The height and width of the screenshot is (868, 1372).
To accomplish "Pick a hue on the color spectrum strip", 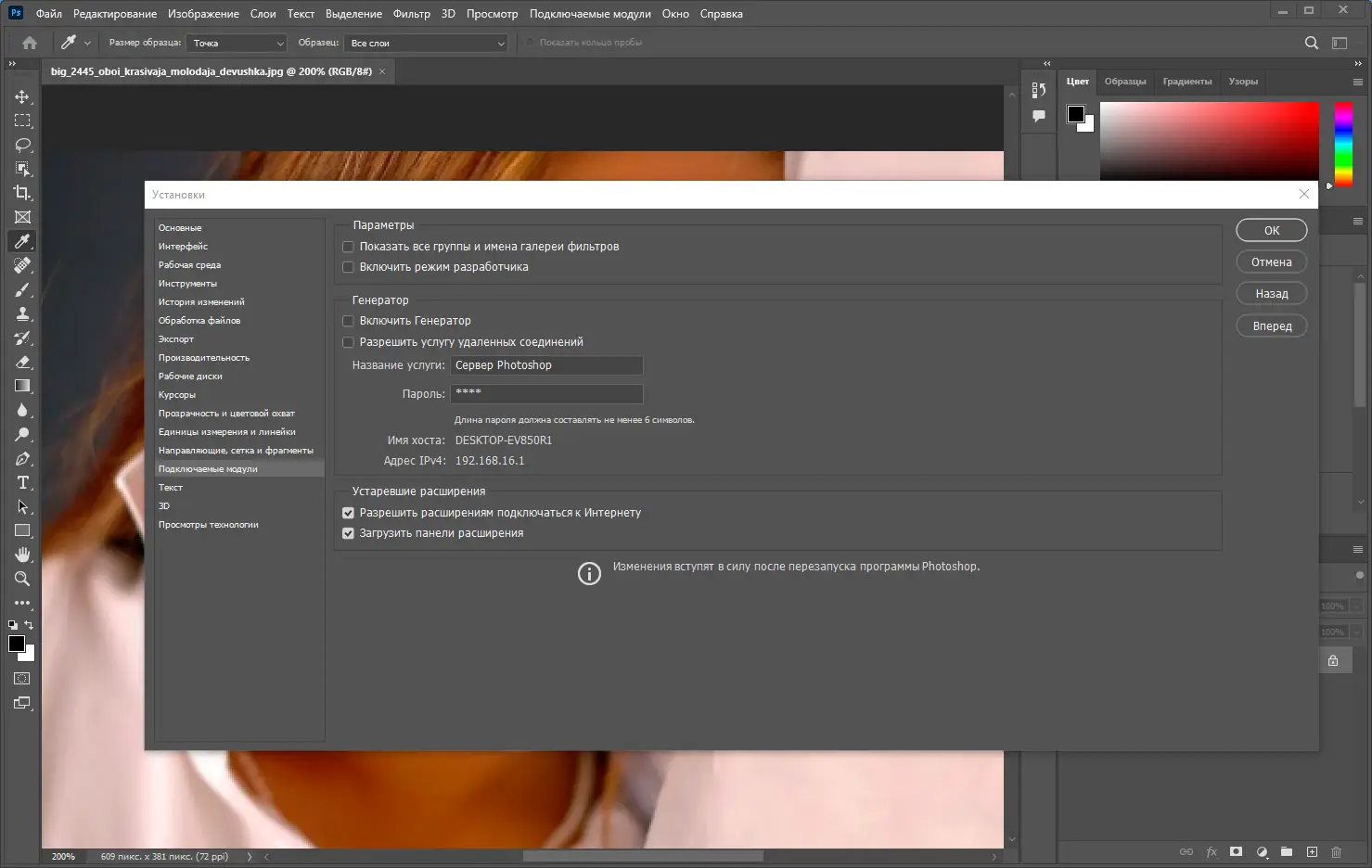I will coord(1343,144).
